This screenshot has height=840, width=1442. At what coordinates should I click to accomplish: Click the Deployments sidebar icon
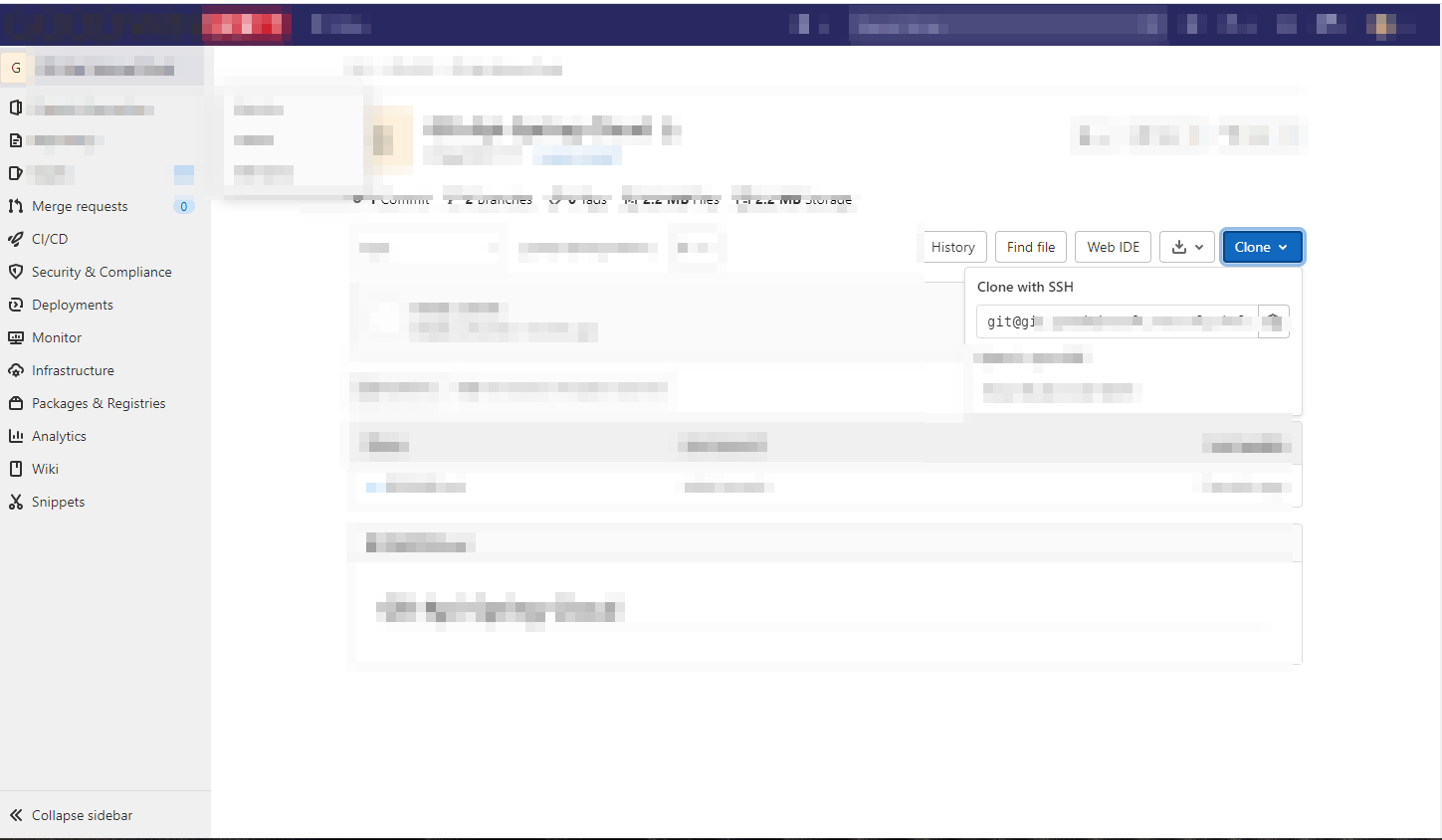click(16, 304)
